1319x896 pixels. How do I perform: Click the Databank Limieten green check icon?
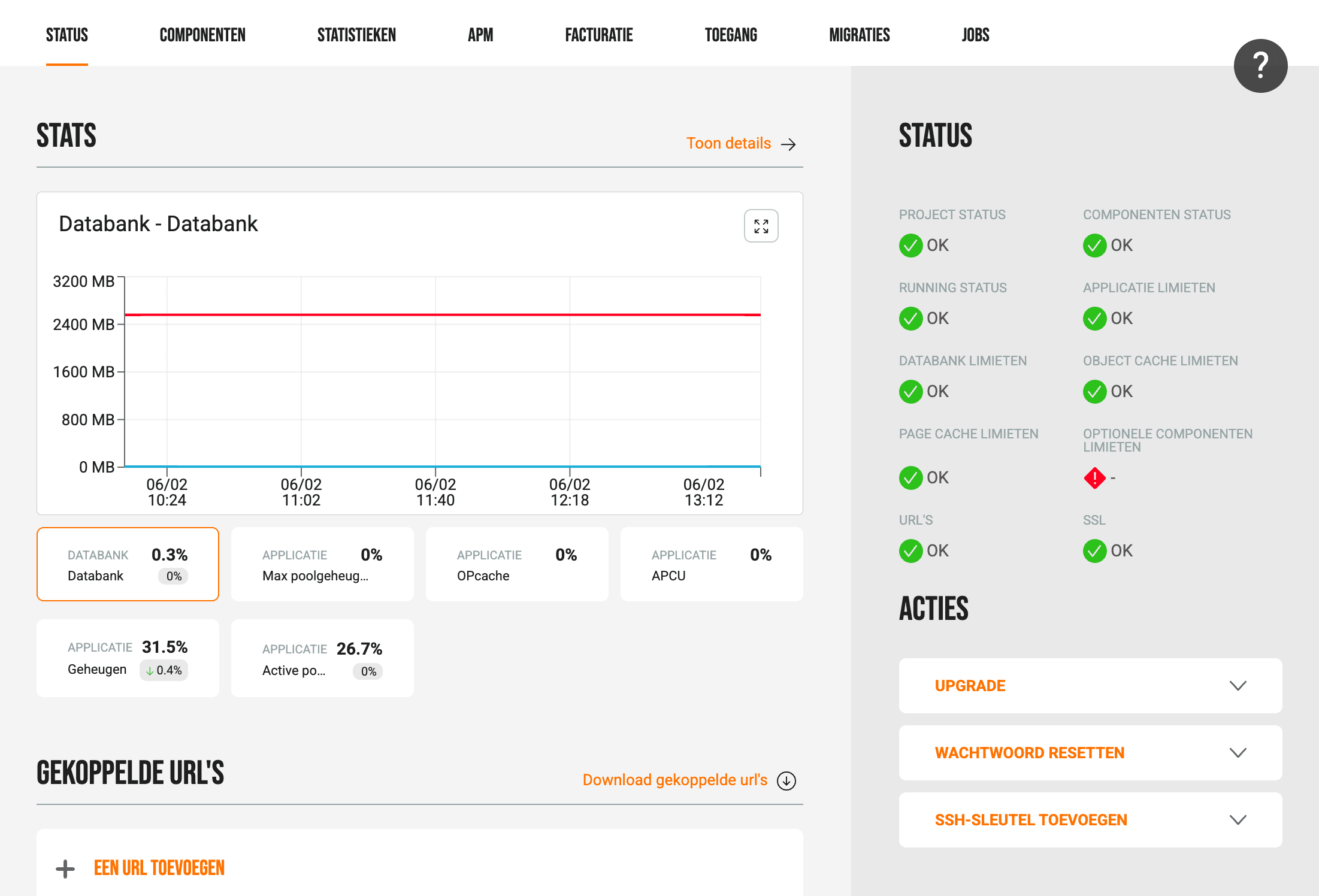pyautogui.click(x=910, y=392)
